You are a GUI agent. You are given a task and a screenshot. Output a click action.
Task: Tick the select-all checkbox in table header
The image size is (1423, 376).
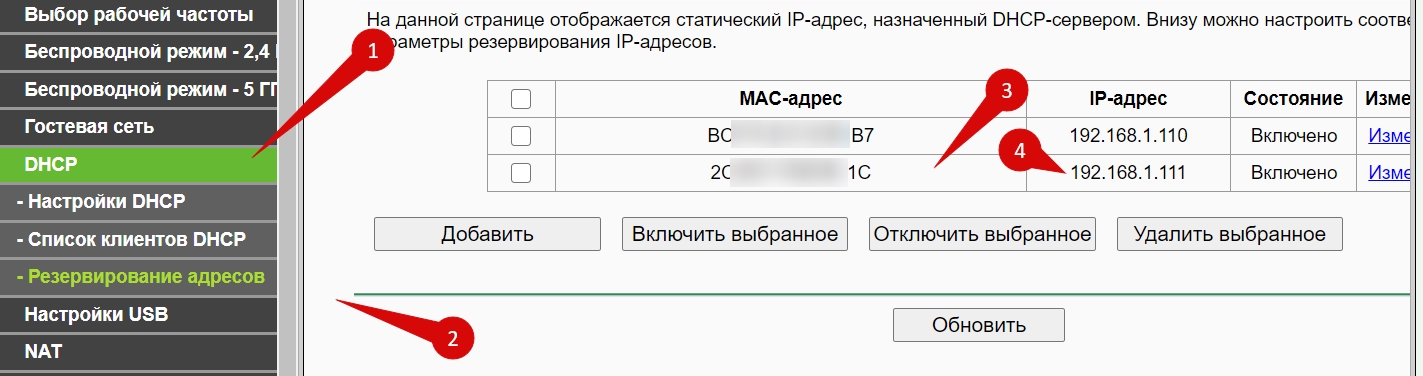521,99
